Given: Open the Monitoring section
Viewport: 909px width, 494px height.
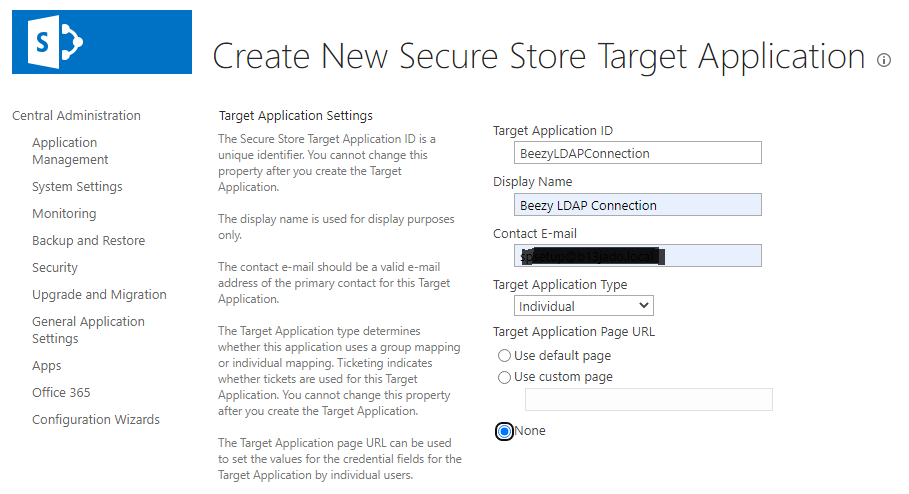Looking at the screenshot, I should click(64, 213).
